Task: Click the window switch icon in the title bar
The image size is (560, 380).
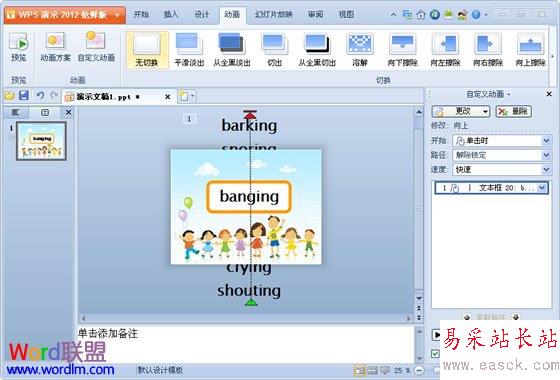Action: click(x=407, y=15)
